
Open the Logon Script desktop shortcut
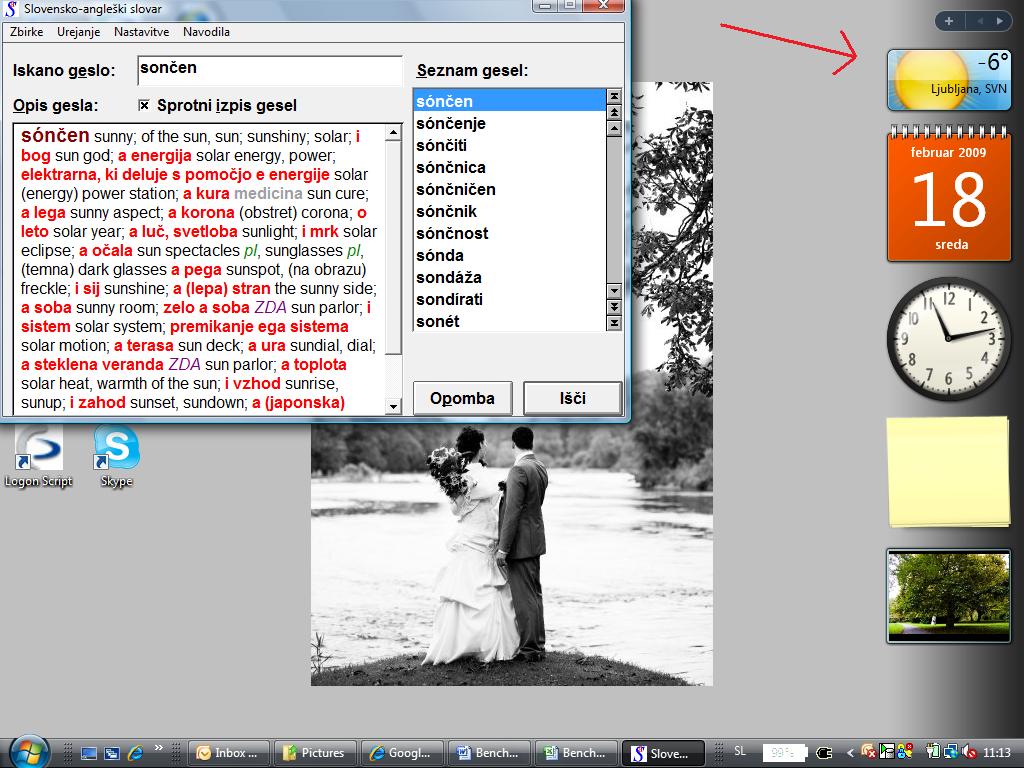38,449
